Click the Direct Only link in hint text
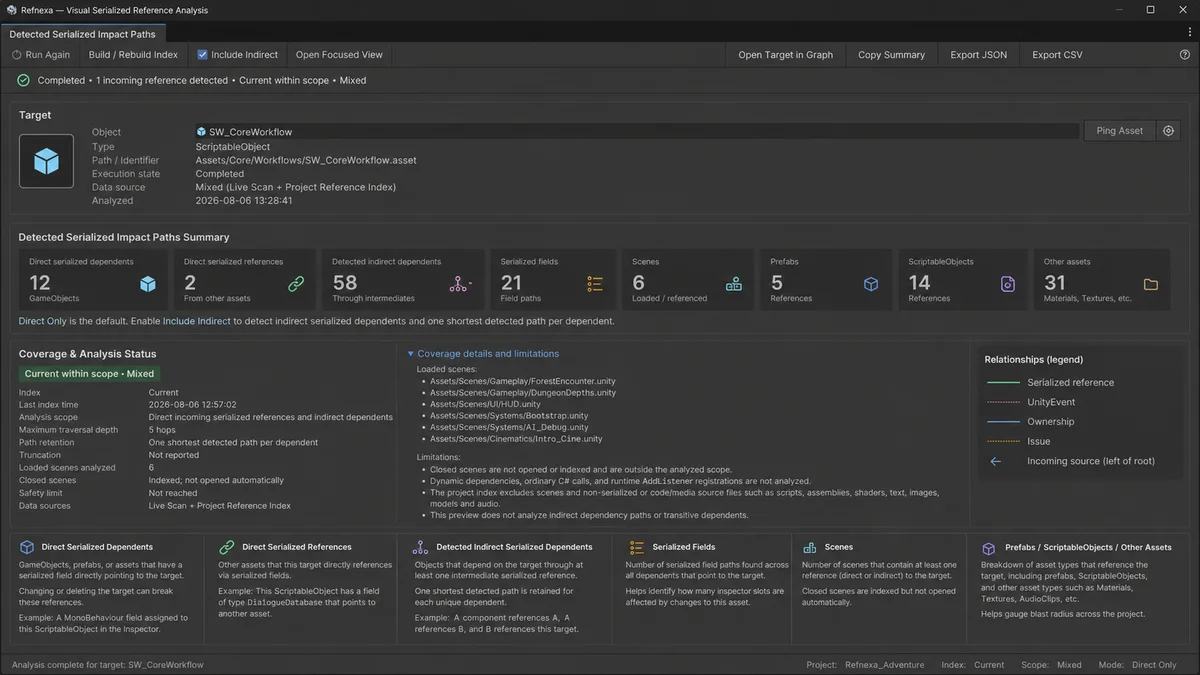Viewport: 1200px width, 675px height. (x=43, y=321)
